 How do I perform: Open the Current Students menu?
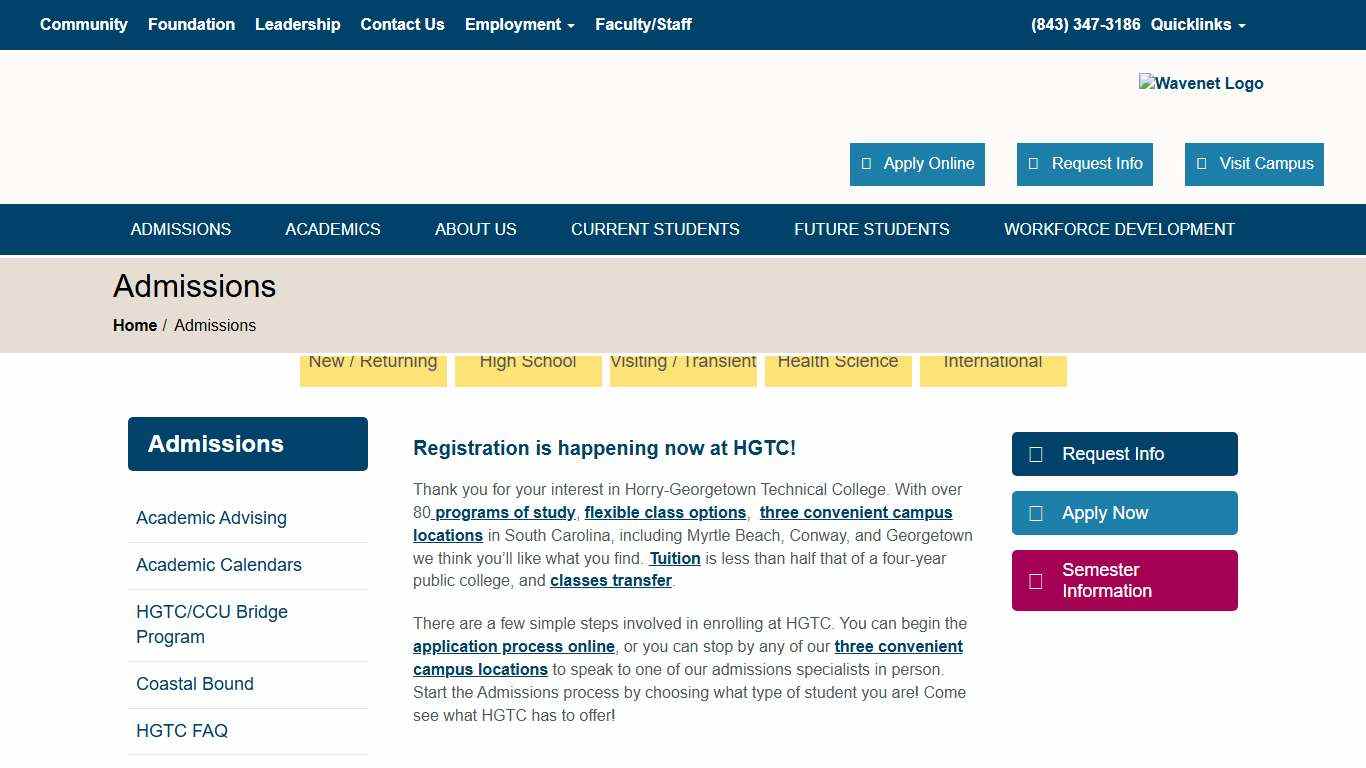(655, 229)
